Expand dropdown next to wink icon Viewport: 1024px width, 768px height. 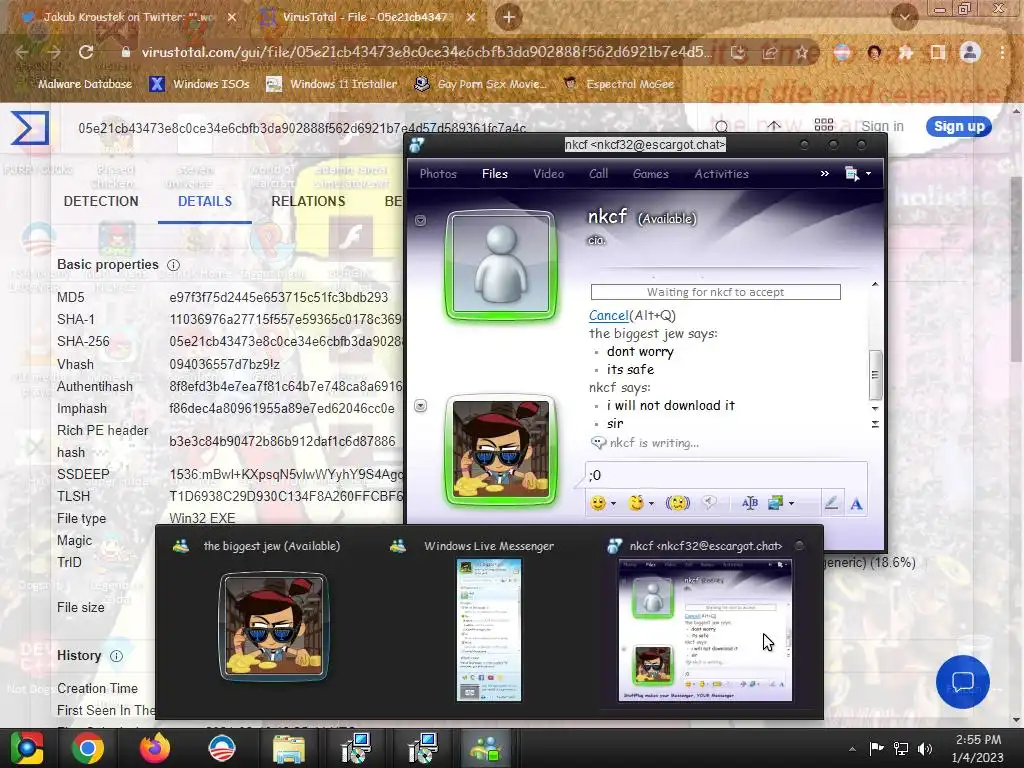tap(651, 504)
